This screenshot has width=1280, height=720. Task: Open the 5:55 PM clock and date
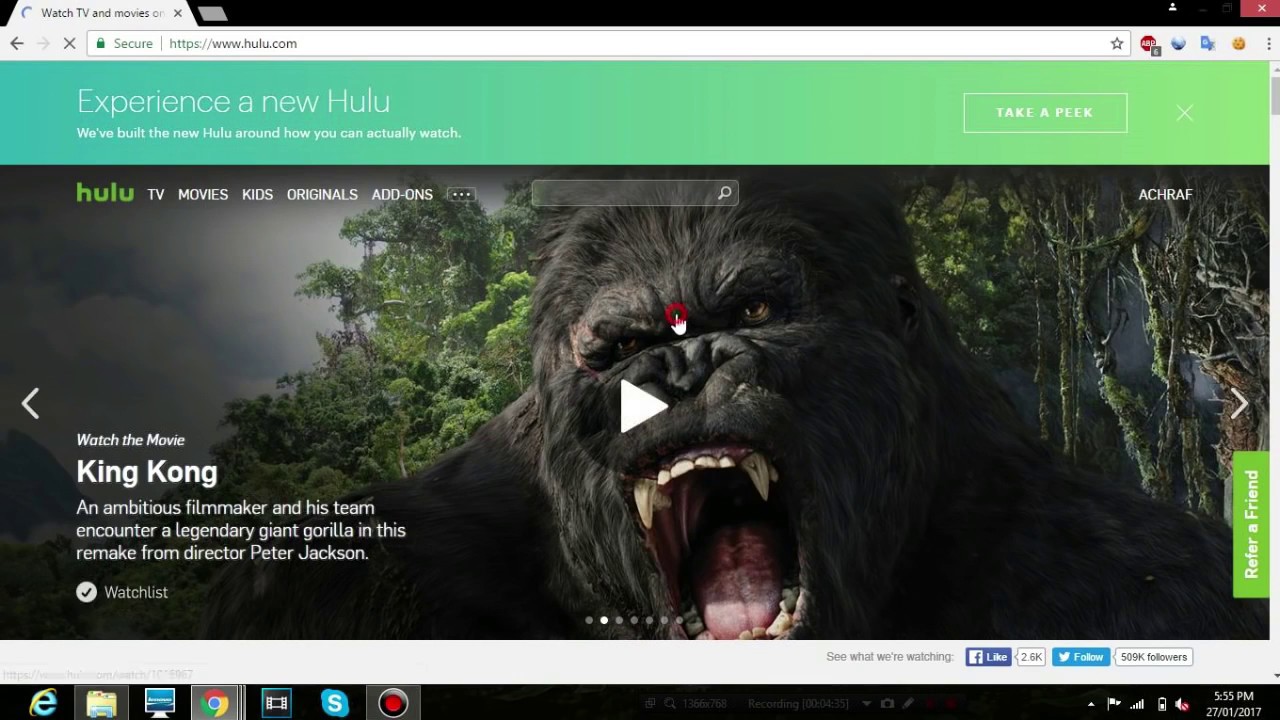(x=1233, y=704)
